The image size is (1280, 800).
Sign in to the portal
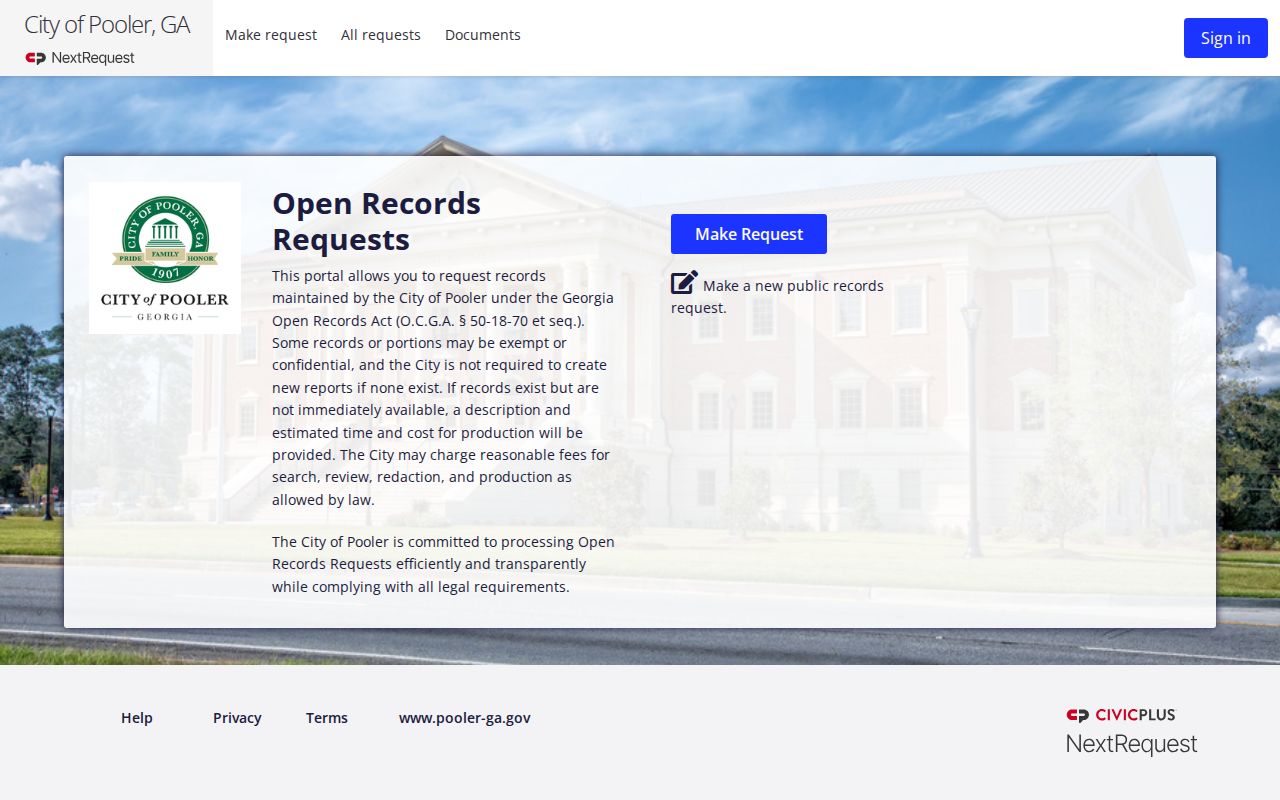point(1226,38)
